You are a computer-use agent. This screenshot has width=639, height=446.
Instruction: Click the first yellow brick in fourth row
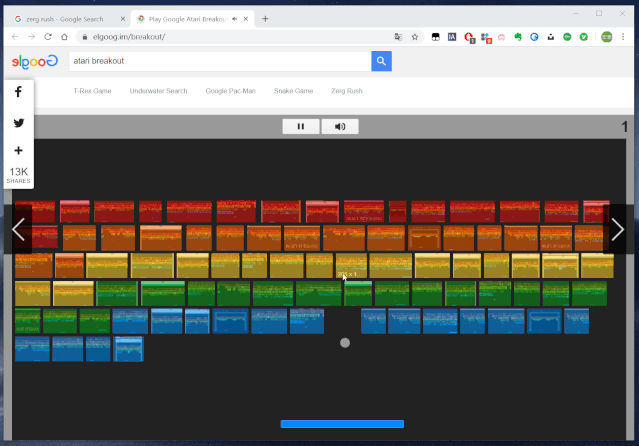point(33,294)
